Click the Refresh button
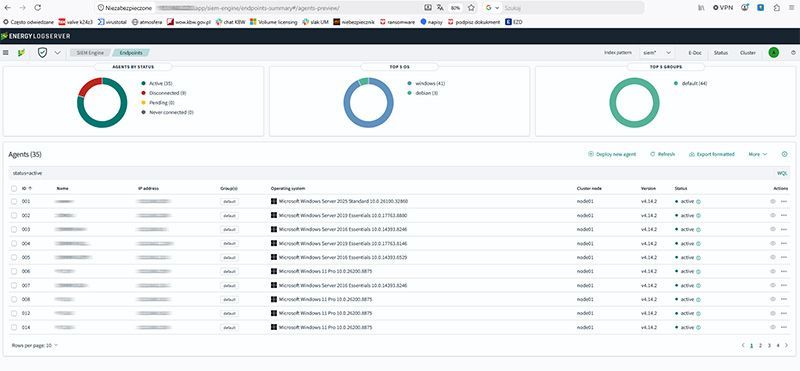The width and height of the screenshot is (800, 371). [x=662, y=154]
